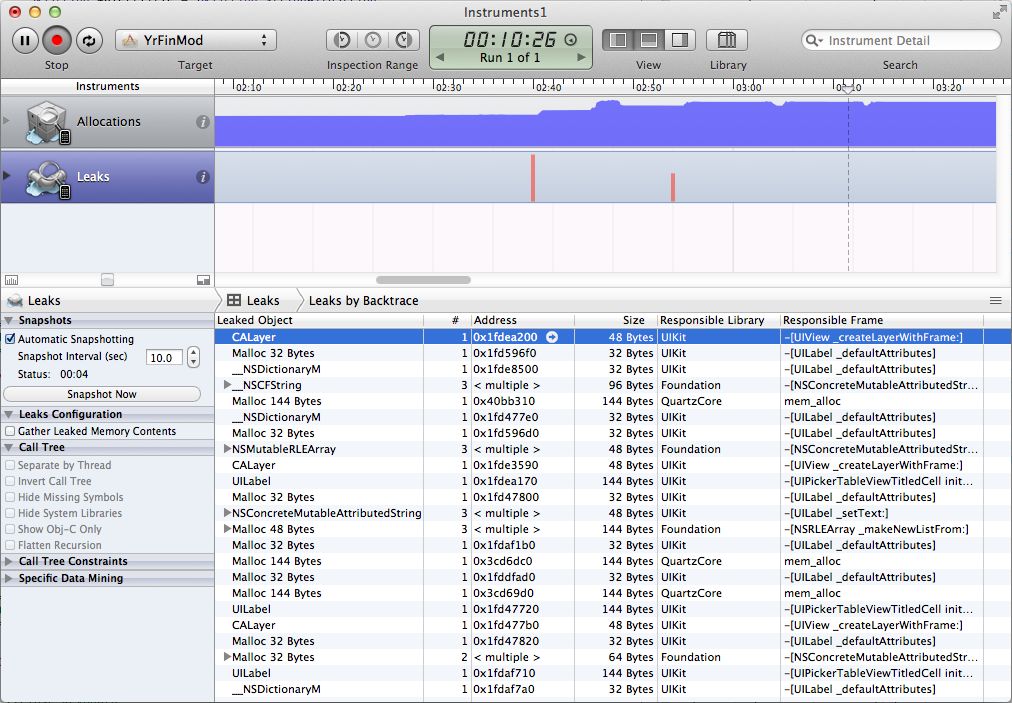Expand the Leaks instrument track
1012x703 pixels.
6,176
